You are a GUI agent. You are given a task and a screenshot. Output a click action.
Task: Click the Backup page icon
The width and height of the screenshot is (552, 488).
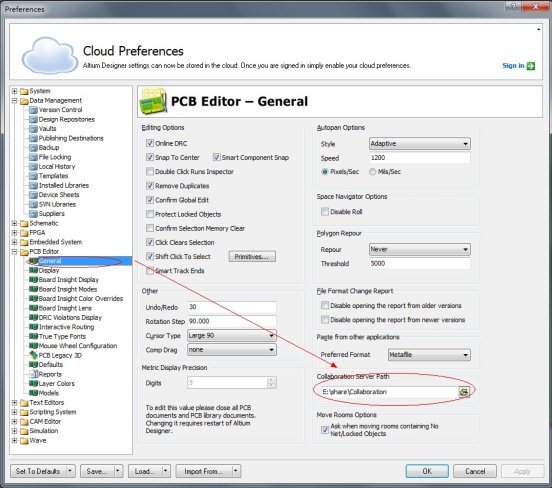[33, 148]
